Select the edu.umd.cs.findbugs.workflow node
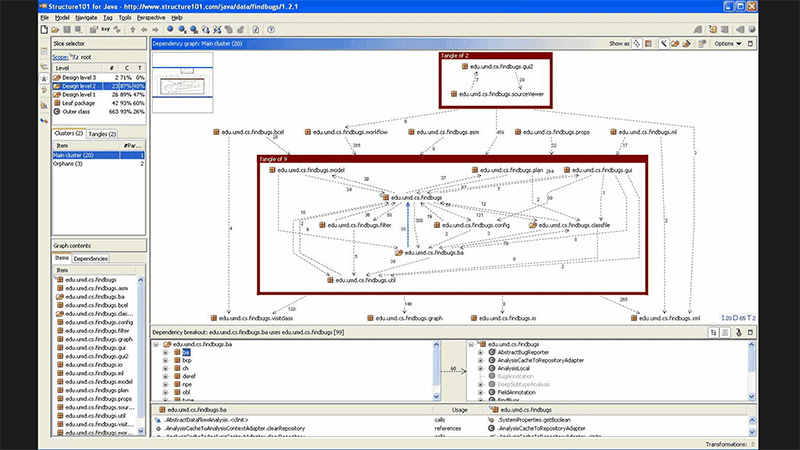 (346, 132)
